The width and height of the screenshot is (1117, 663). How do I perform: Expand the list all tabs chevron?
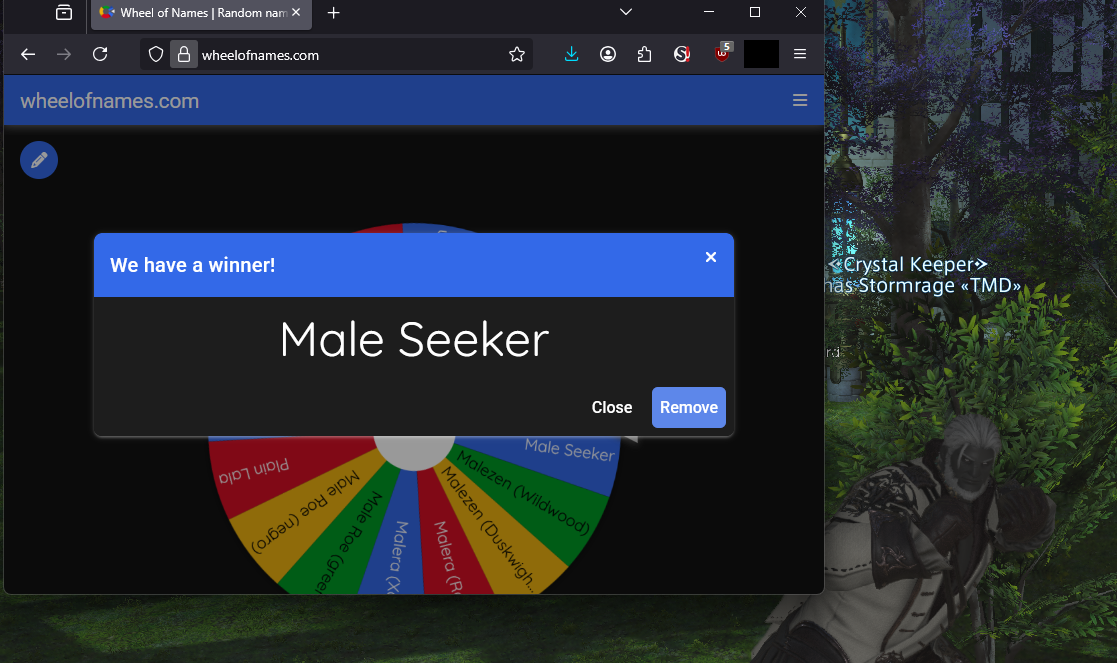[x=625, y=12]
